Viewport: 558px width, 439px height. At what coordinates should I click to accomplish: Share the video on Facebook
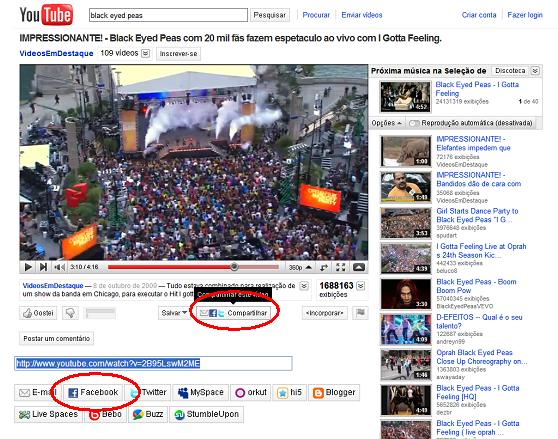click(93, 392)
